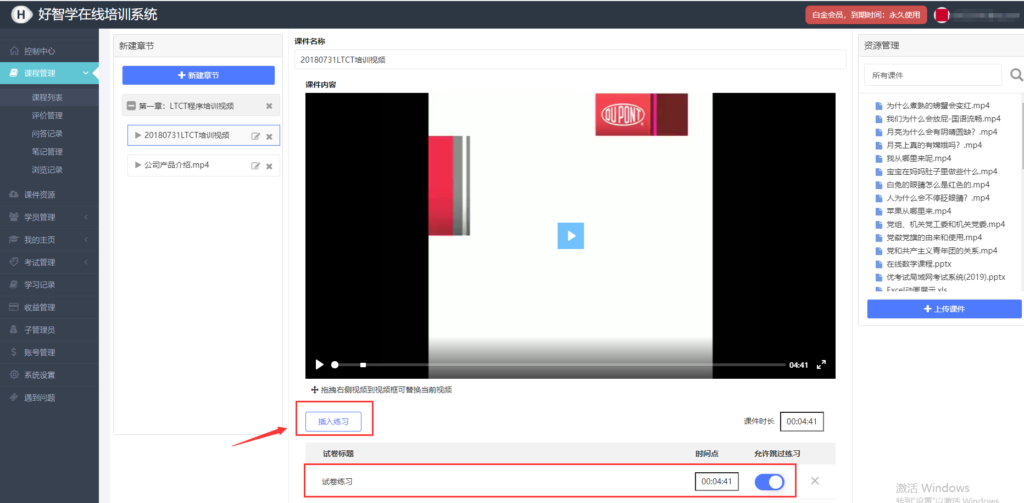Click the 课件时长 00:04:41 field
Viewport: 1024px width, 503px height.
801,421
